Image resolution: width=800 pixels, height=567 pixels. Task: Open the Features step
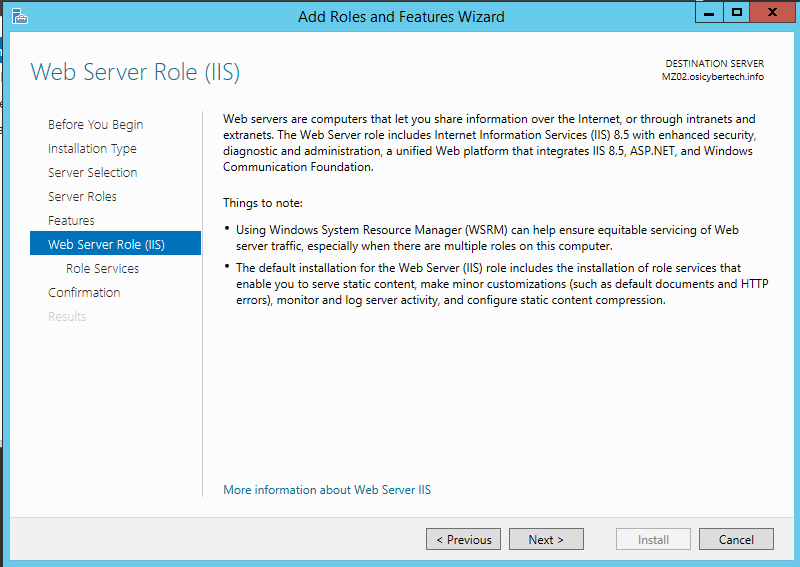point(71,220)
